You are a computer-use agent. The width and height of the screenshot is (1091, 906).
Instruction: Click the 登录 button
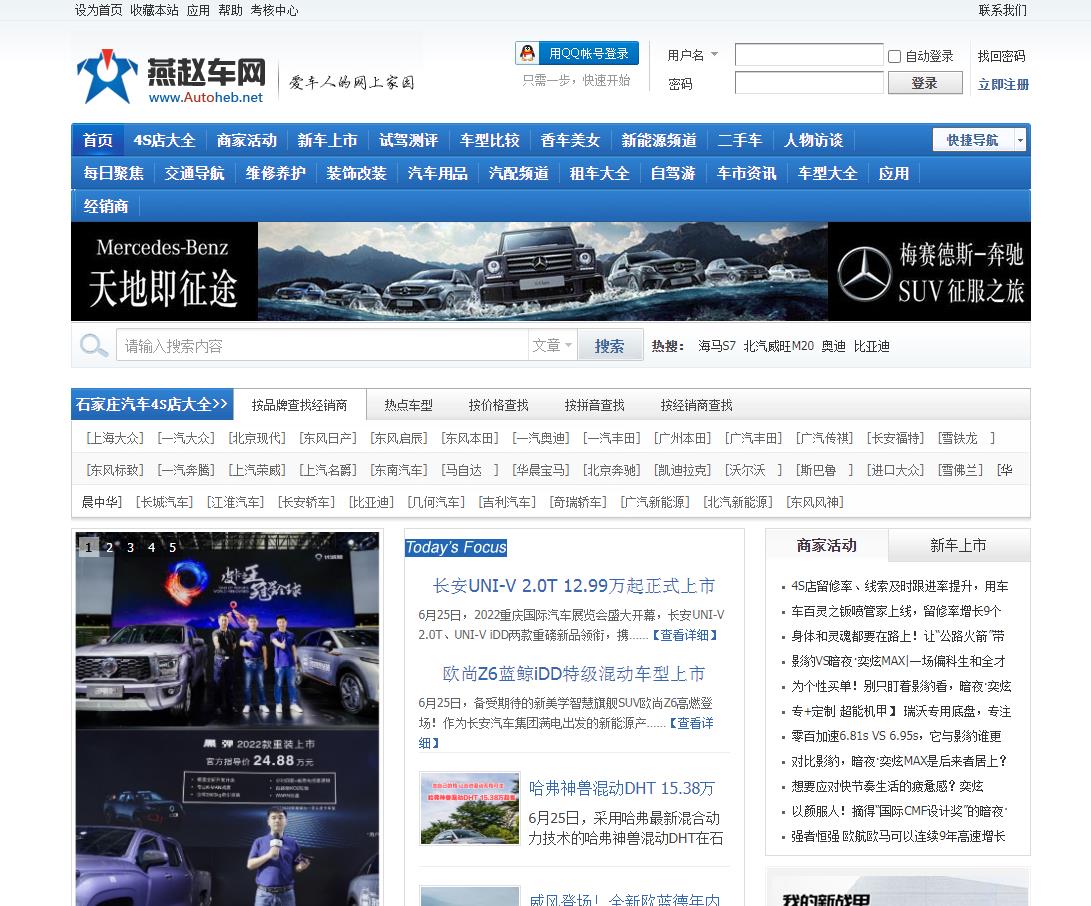[924, 83]
